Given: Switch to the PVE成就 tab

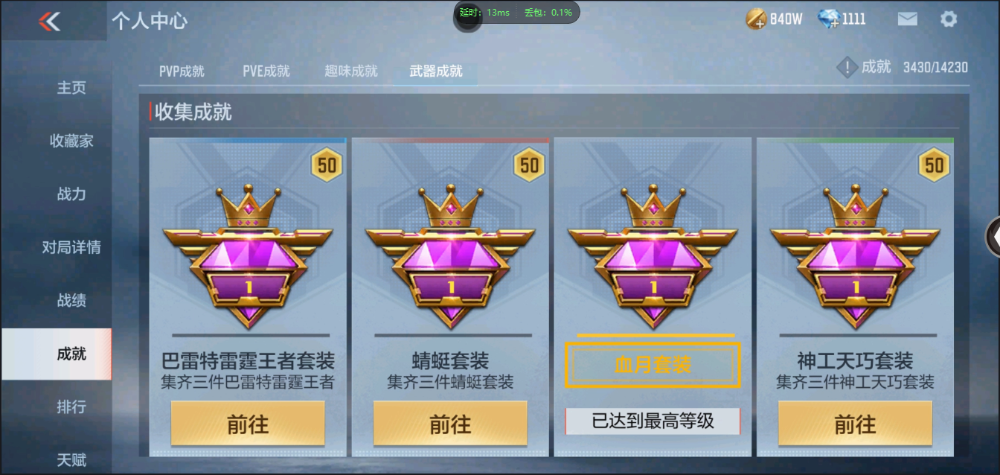Looking at the screenshot, I should (x=266, y=71).
